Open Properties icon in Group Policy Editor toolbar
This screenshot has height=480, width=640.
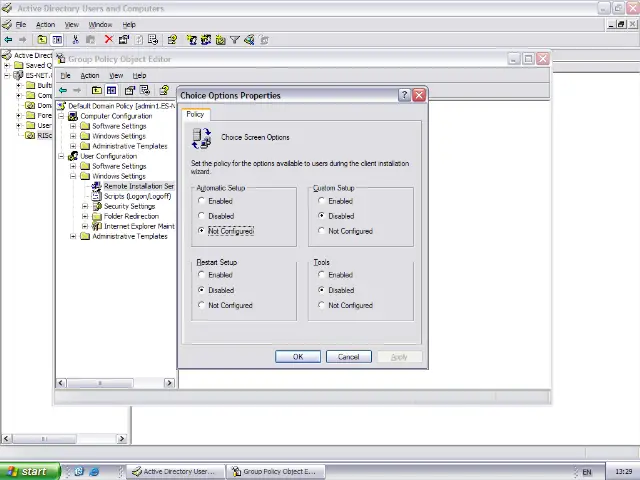130,90
